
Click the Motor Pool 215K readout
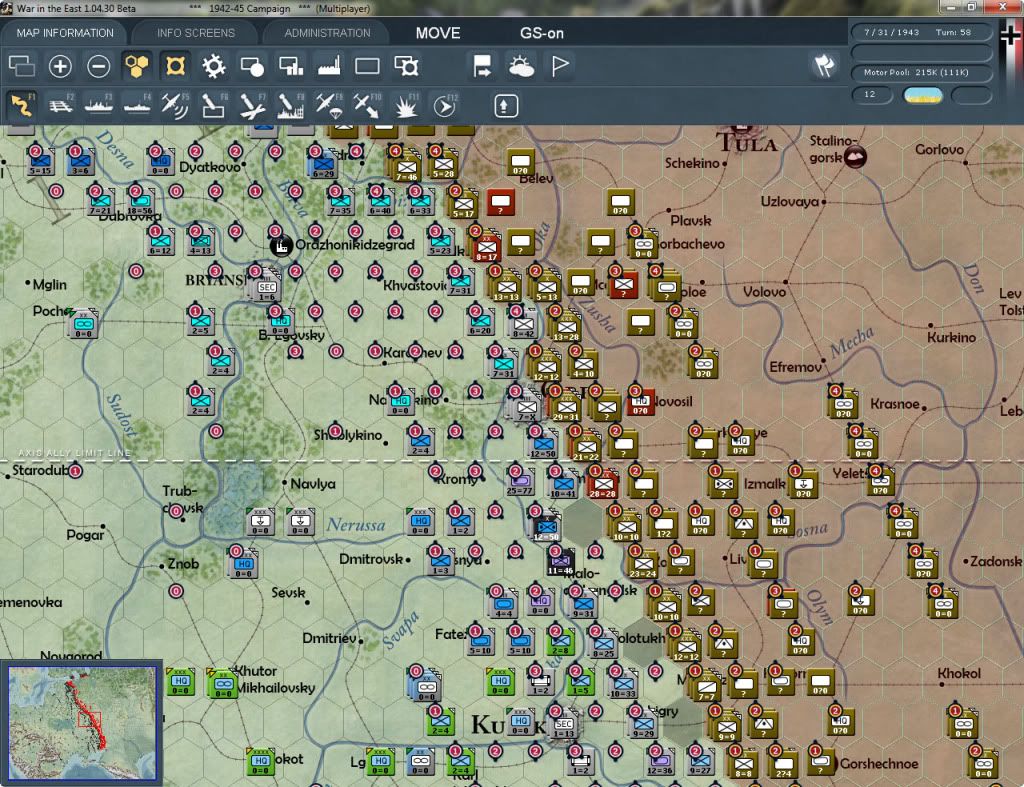click(921, 72)
